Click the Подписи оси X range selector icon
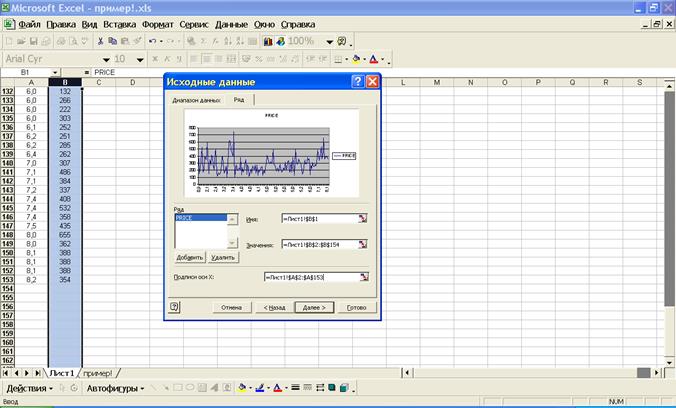 click(364, 277)
